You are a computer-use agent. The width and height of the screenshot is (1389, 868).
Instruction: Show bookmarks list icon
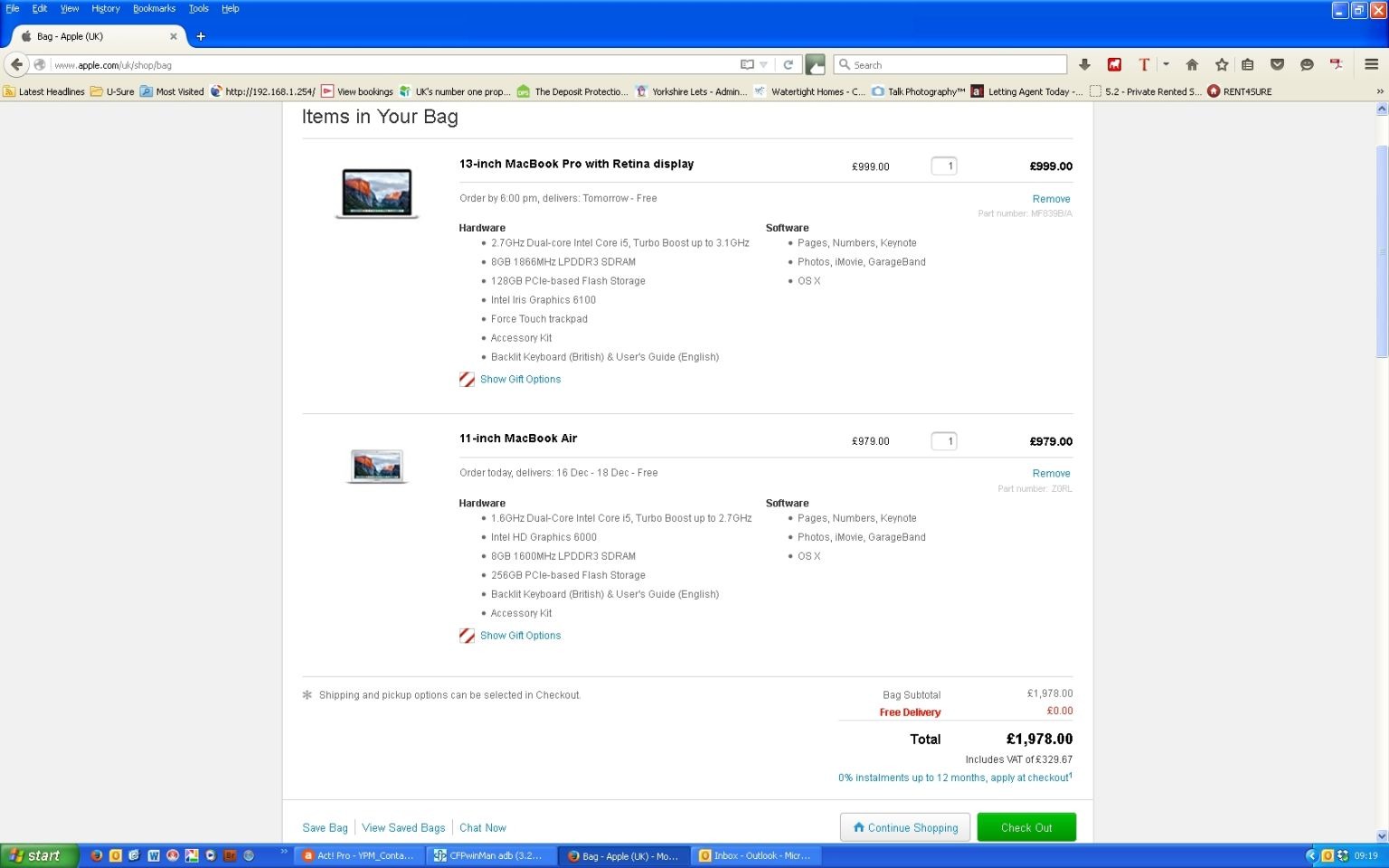[1247, 64]
